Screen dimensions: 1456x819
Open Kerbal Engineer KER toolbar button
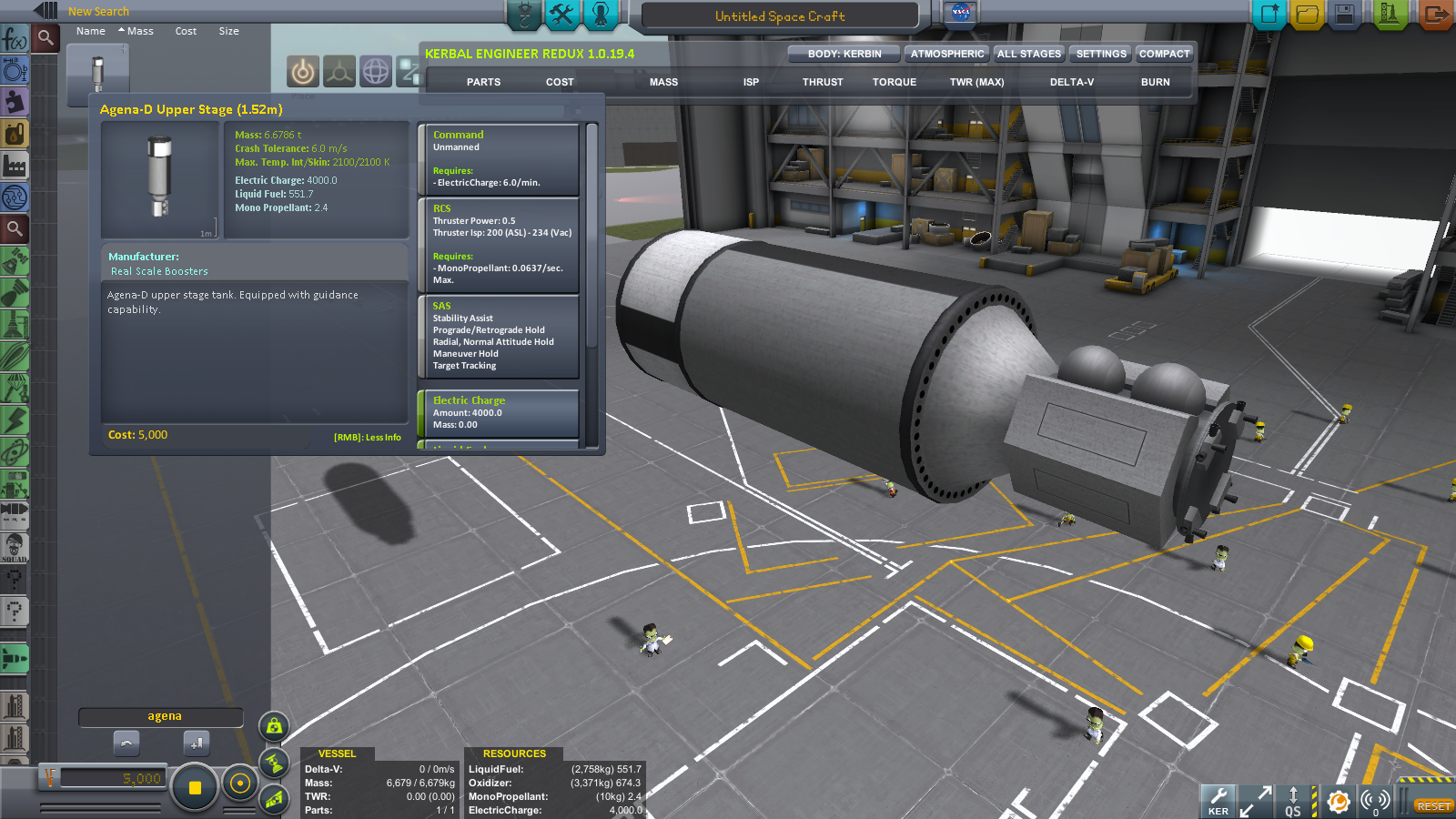[x=1218, y=802]
